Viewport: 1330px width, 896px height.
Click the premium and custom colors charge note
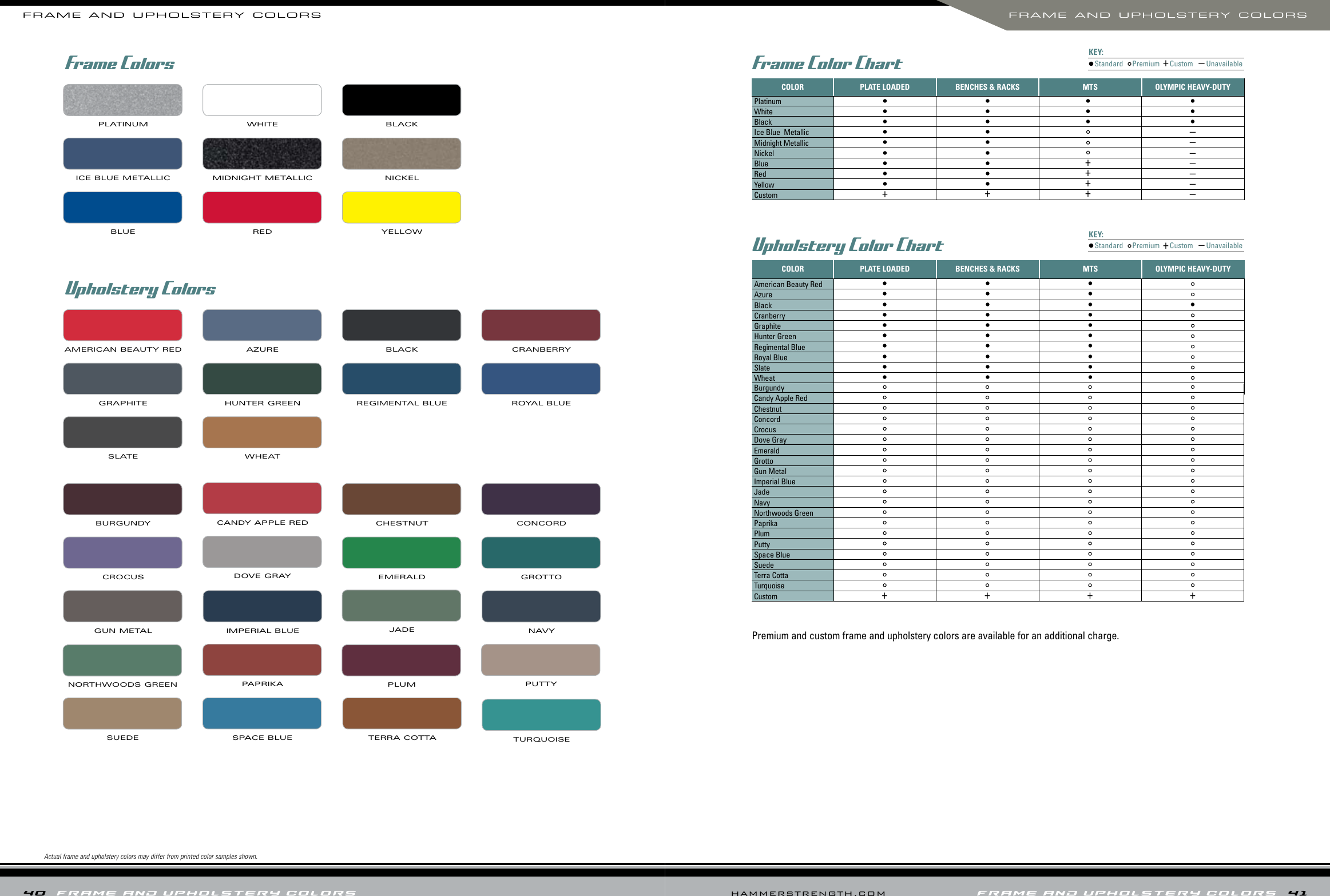pyautogui.click(x=935, y=636)
